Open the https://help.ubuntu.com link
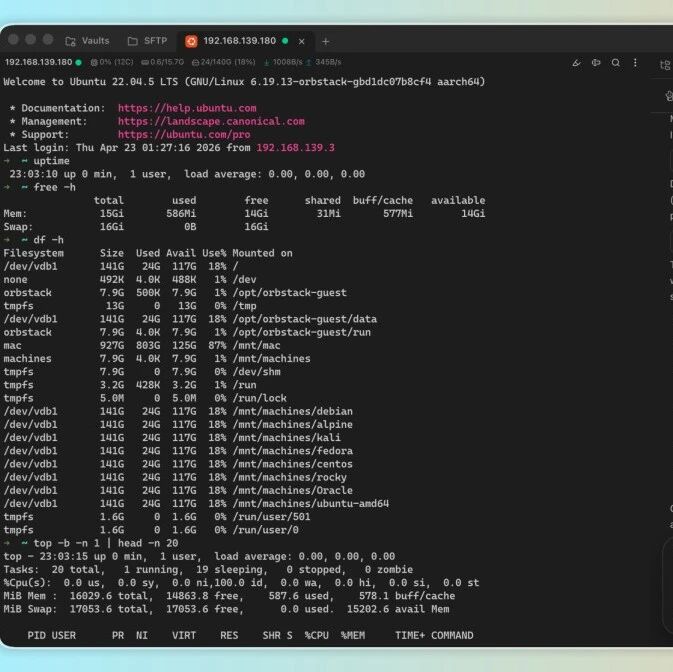The width and height of the screenshot is (673, 672). click(x=187, y=108)
